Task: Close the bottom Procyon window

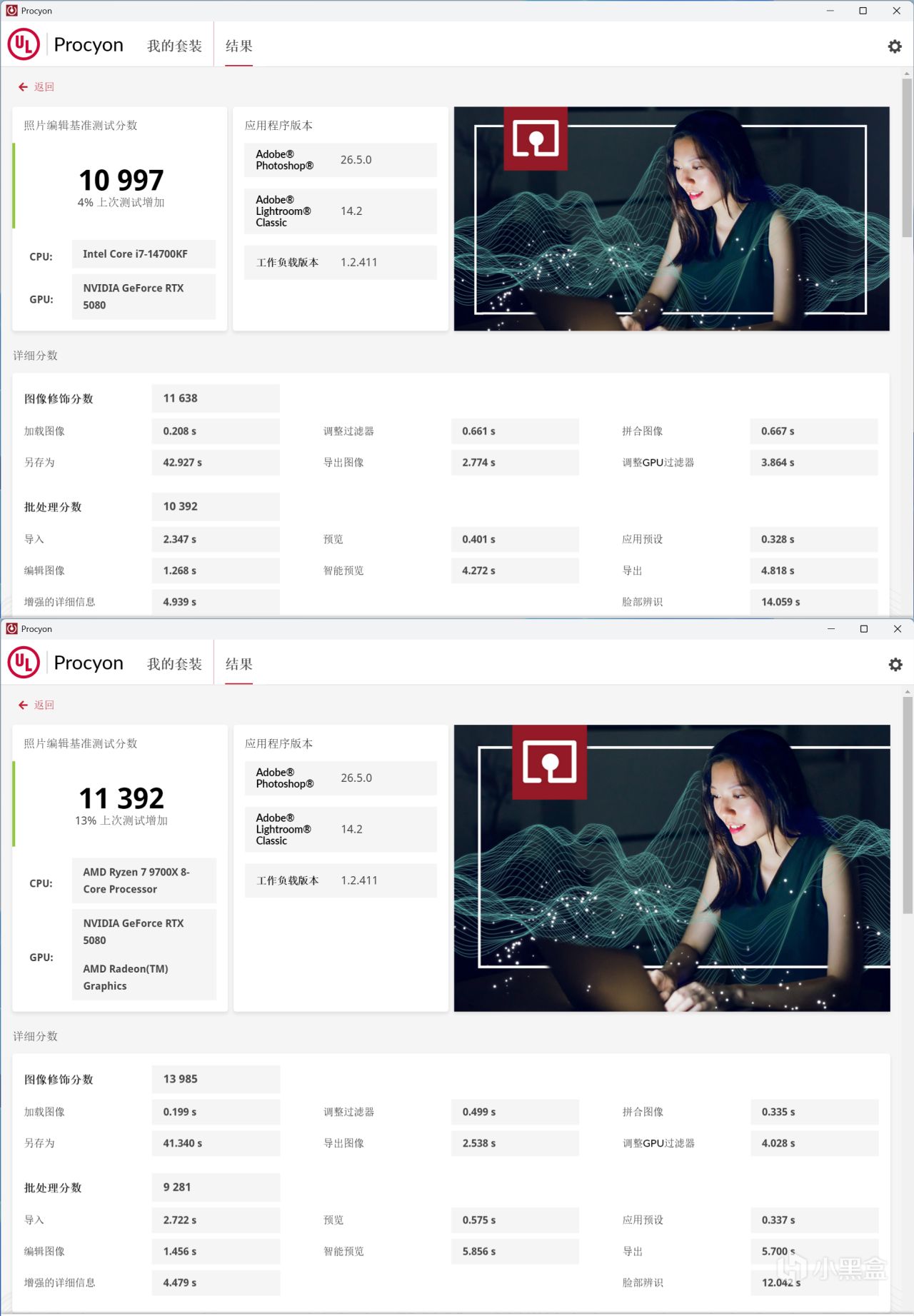Action: pyautogui.click(x=898, y=628)
